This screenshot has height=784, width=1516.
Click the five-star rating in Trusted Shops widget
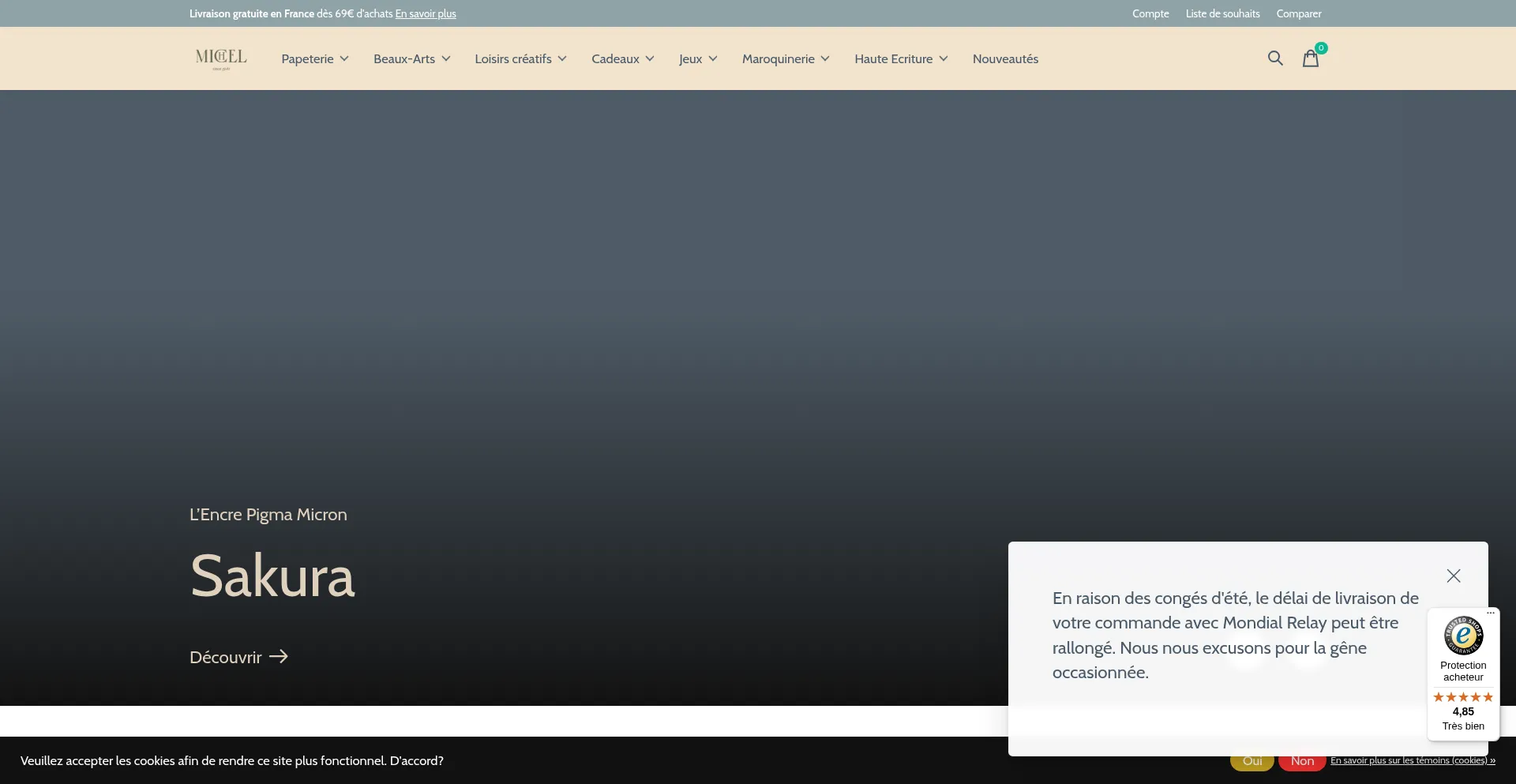pyautogui.click(x=1463, y=697)
